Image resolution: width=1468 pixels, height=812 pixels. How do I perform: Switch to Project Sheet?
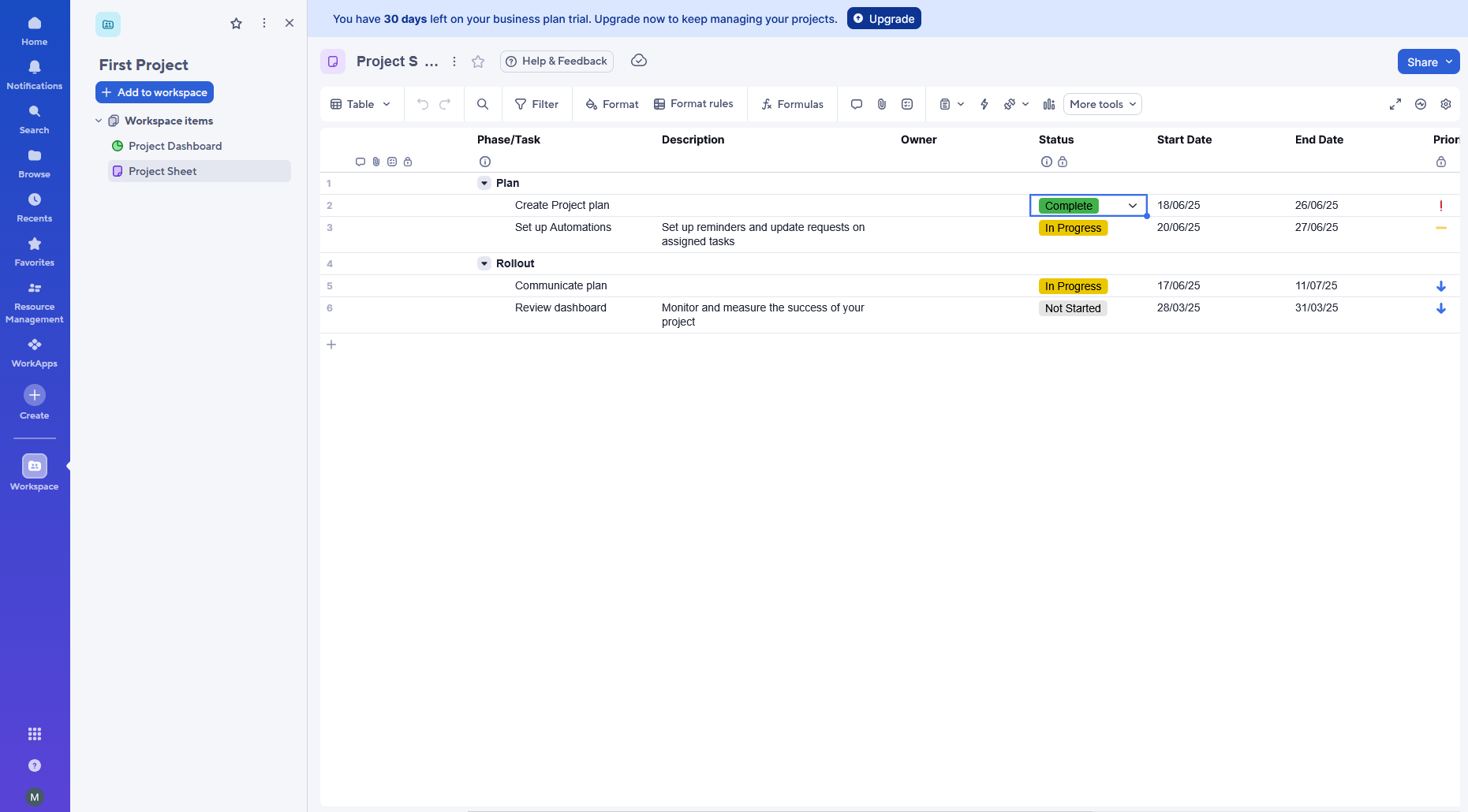pos(162,170)
